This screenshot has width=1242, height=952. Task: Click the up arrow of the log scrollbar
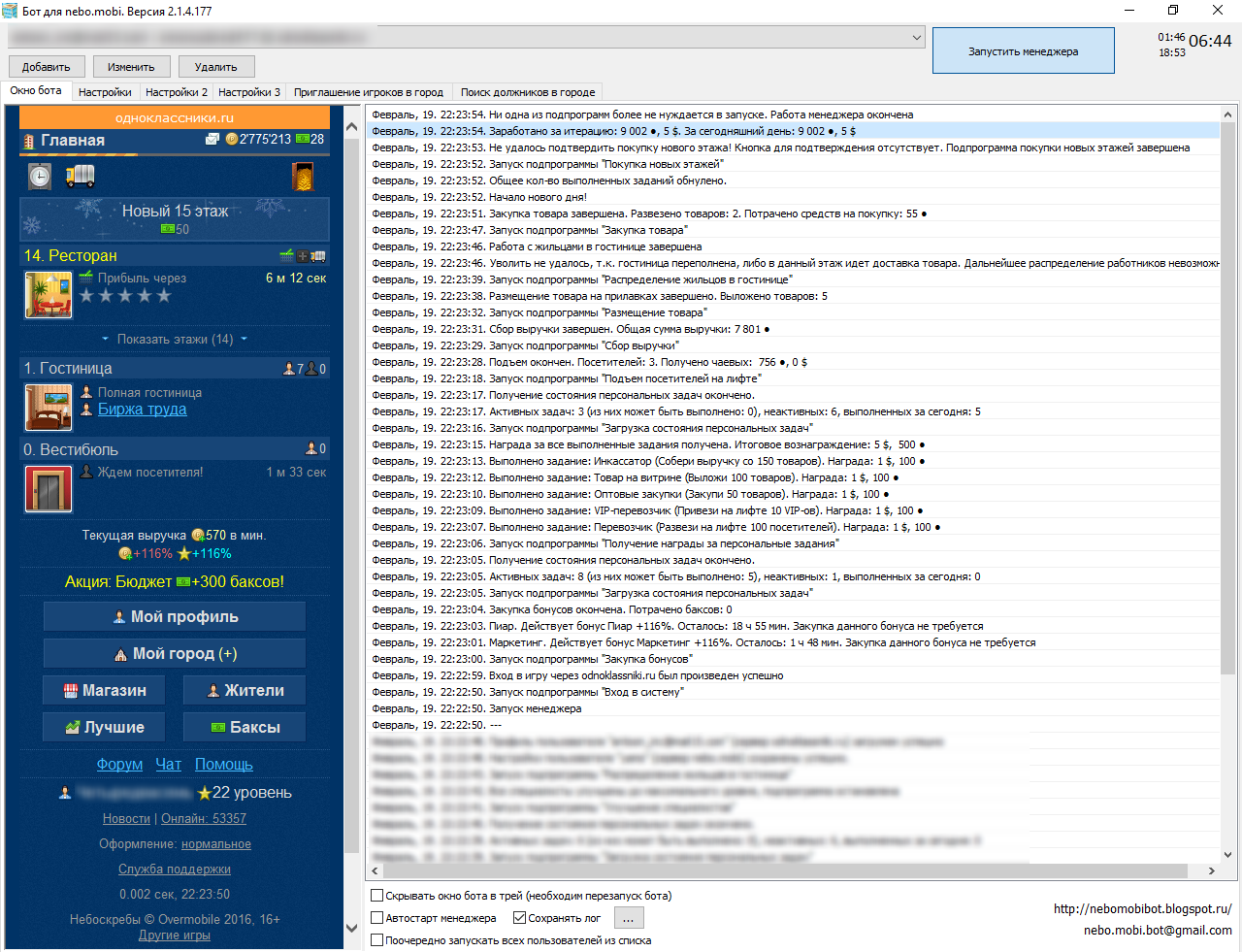point(1228,114)
